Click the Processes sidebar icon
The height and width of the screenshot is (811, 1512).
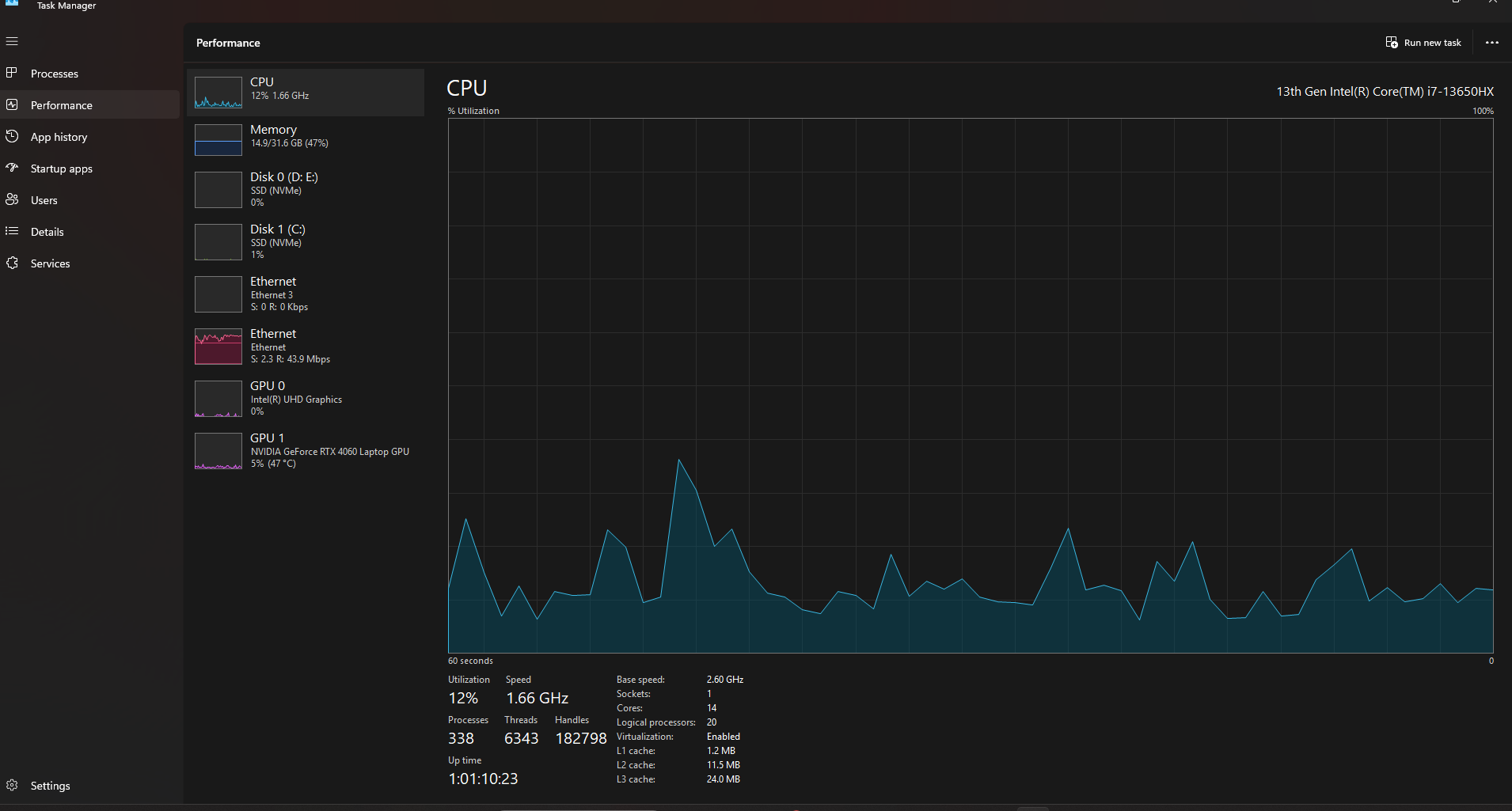12,73
